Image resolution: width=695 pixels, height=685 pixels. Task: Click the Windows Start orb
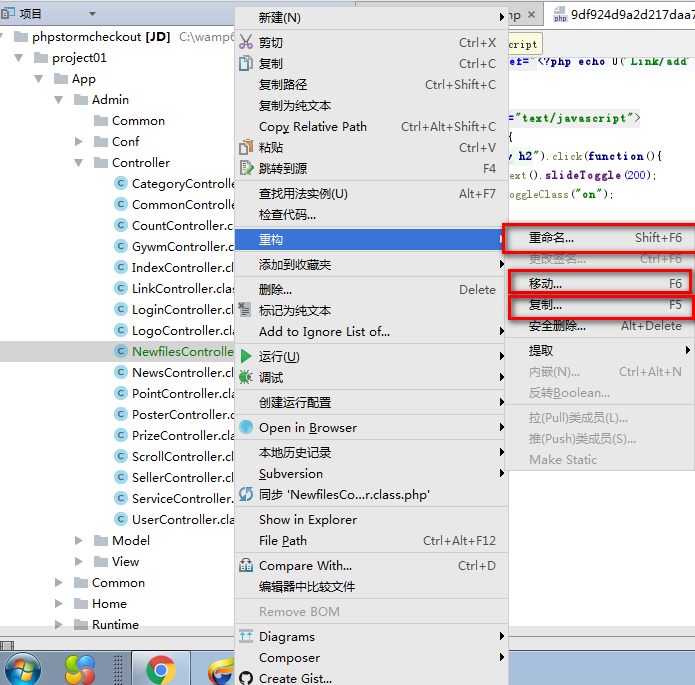tap(23, 669)
